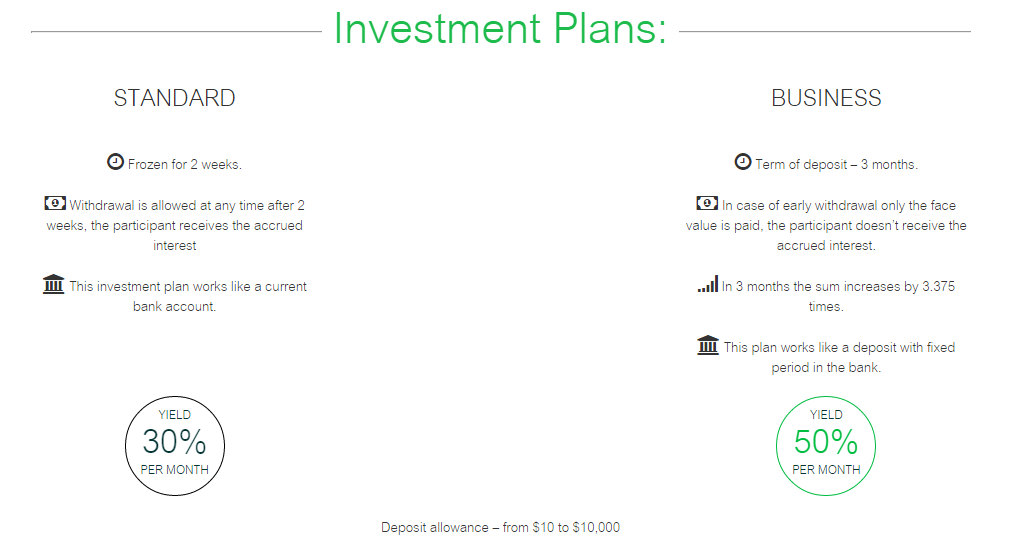Click the Frozen for 2 weeks text
Screen dimensions: 1015x544
click(184, 164)
